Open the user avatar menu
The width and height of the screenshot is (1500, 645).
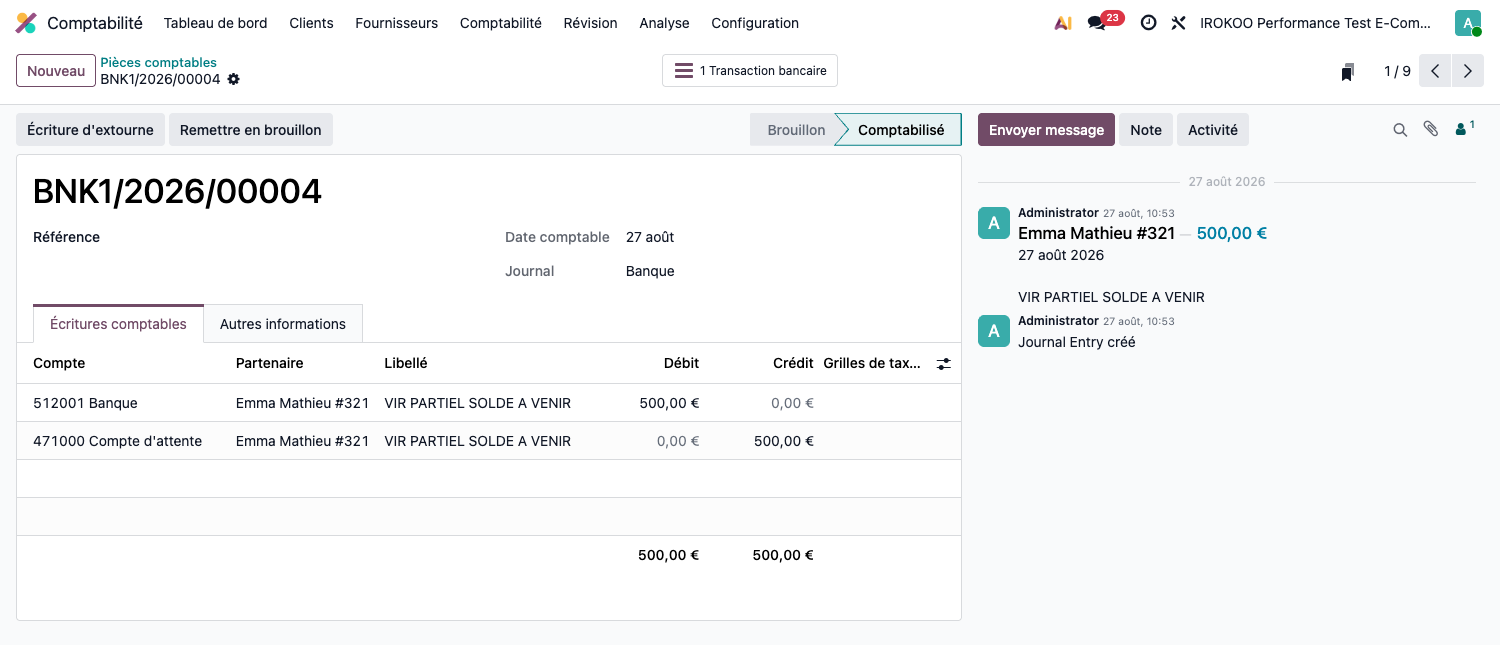(1468, 23)
